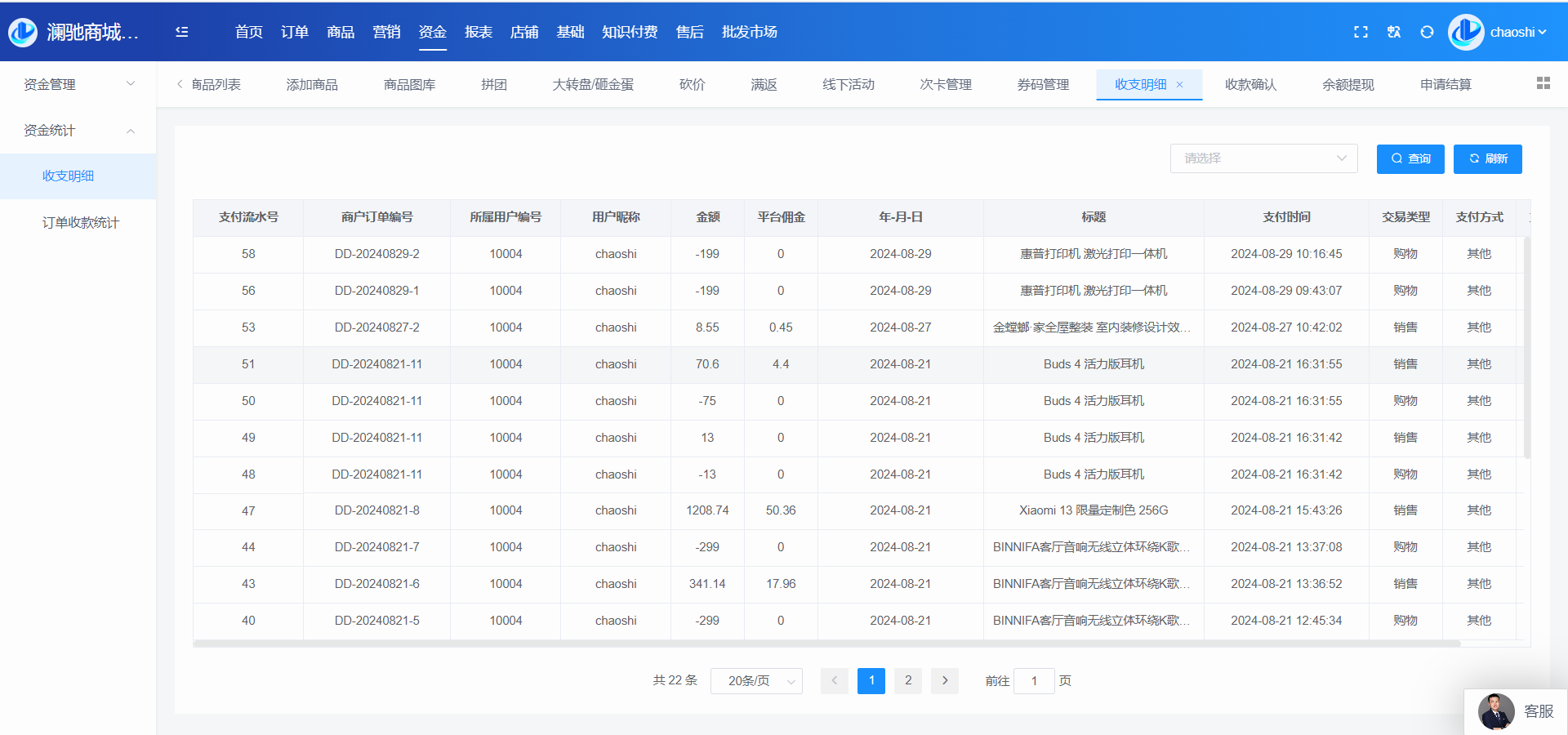Go to page 2 of results
Image resolution: width=1568 pixels, height=735 pixels.
coord(907,680)
